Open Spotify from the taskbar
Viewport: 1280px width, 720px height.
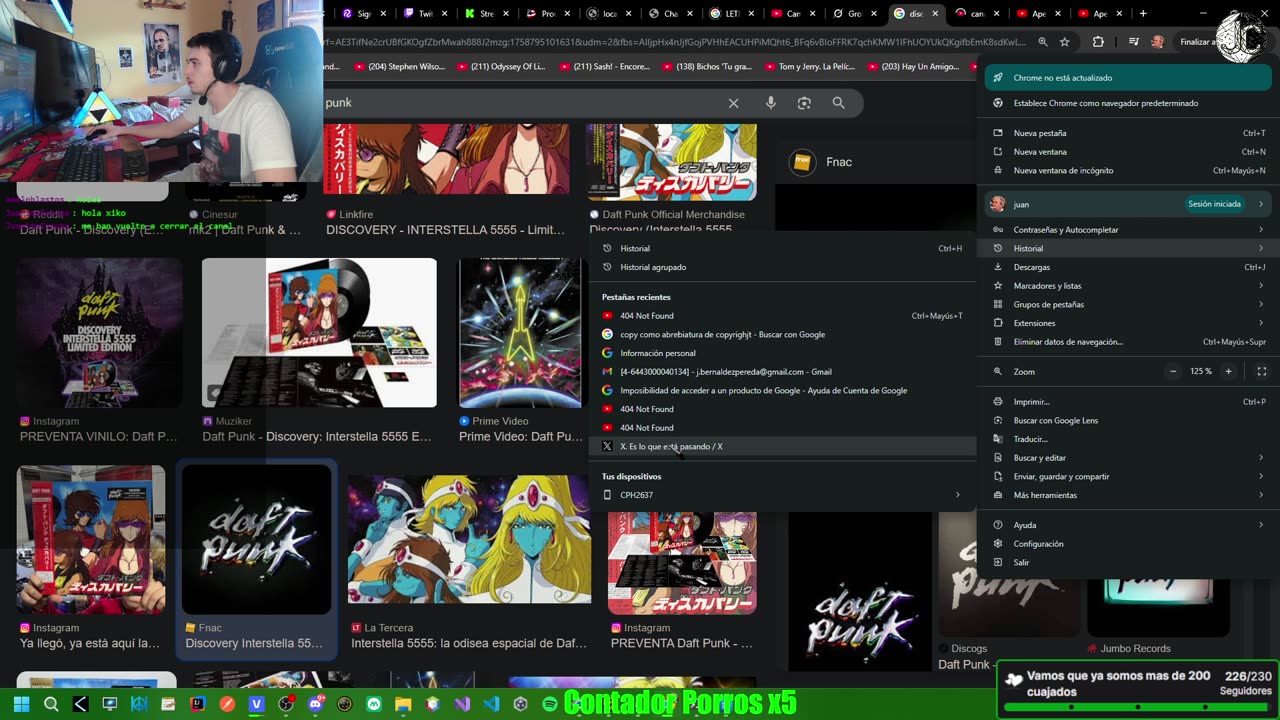549,704
